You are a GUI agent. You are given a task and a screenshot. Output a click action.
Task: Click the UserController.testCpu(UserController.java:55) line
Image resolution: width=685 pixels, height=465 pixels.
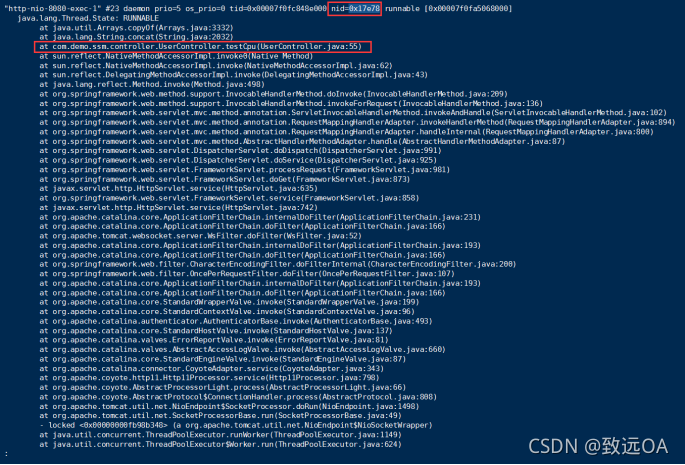tap(201, 47)
